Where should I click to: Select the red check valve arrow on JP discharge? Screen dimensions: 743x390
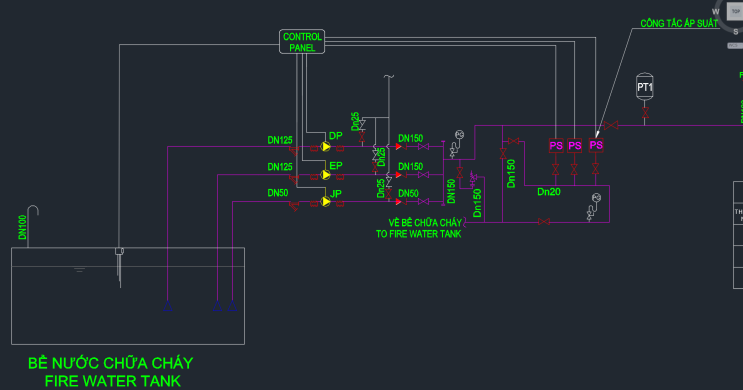point(399,202)
